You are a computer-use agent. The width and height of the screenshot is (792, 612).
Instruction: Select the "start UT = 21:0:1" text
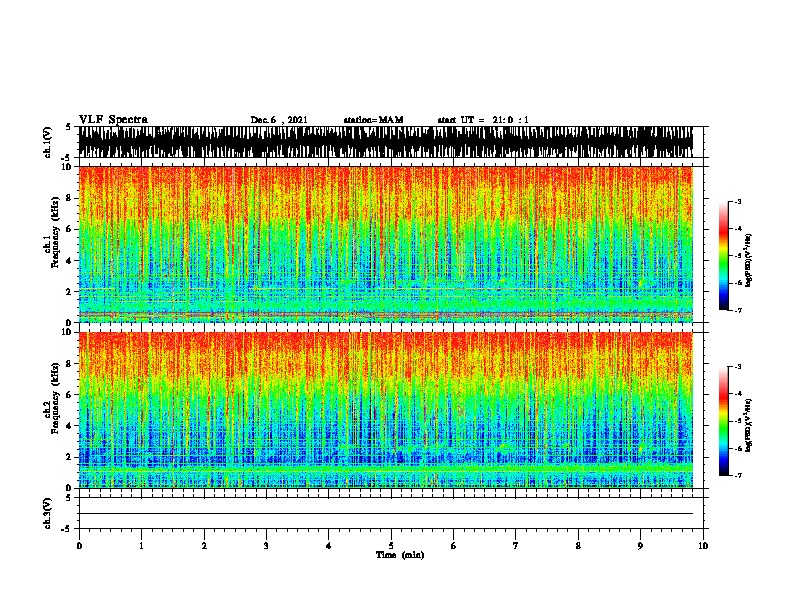pos(483,120)
